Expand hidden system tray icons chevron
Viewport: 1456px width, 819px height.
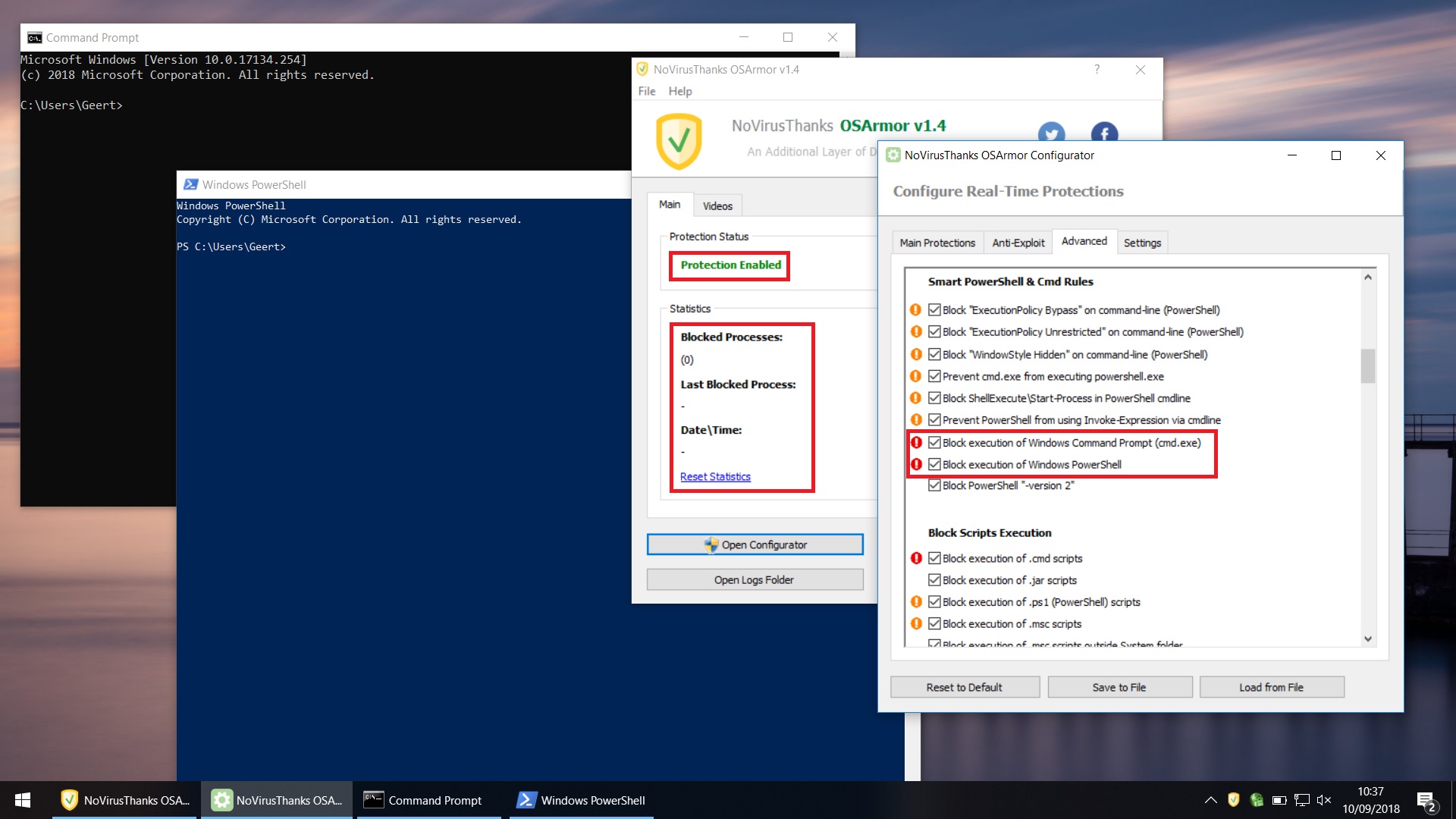[1210, 800]
